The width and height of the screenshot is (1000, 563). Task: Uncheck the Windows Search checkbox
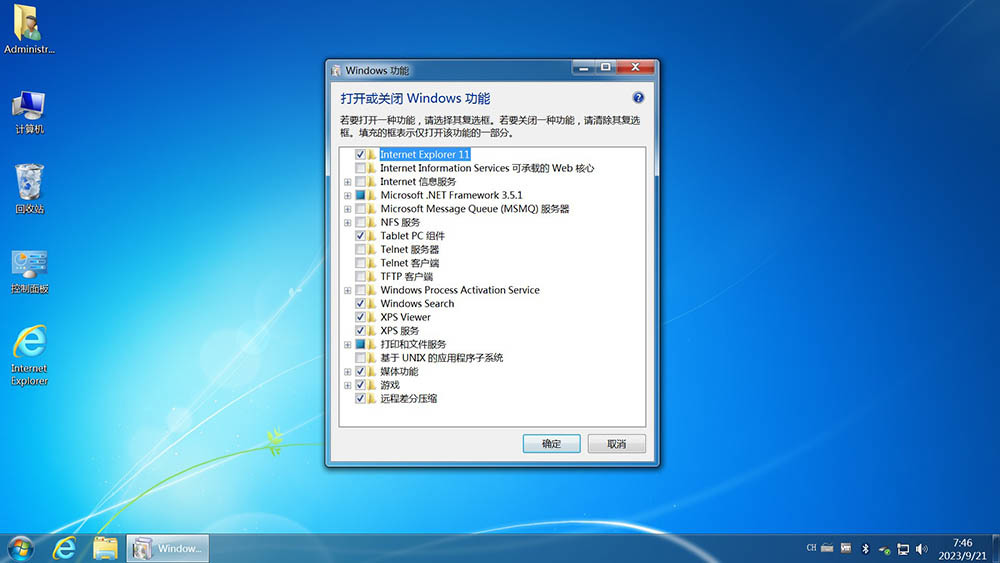point(360,304)
